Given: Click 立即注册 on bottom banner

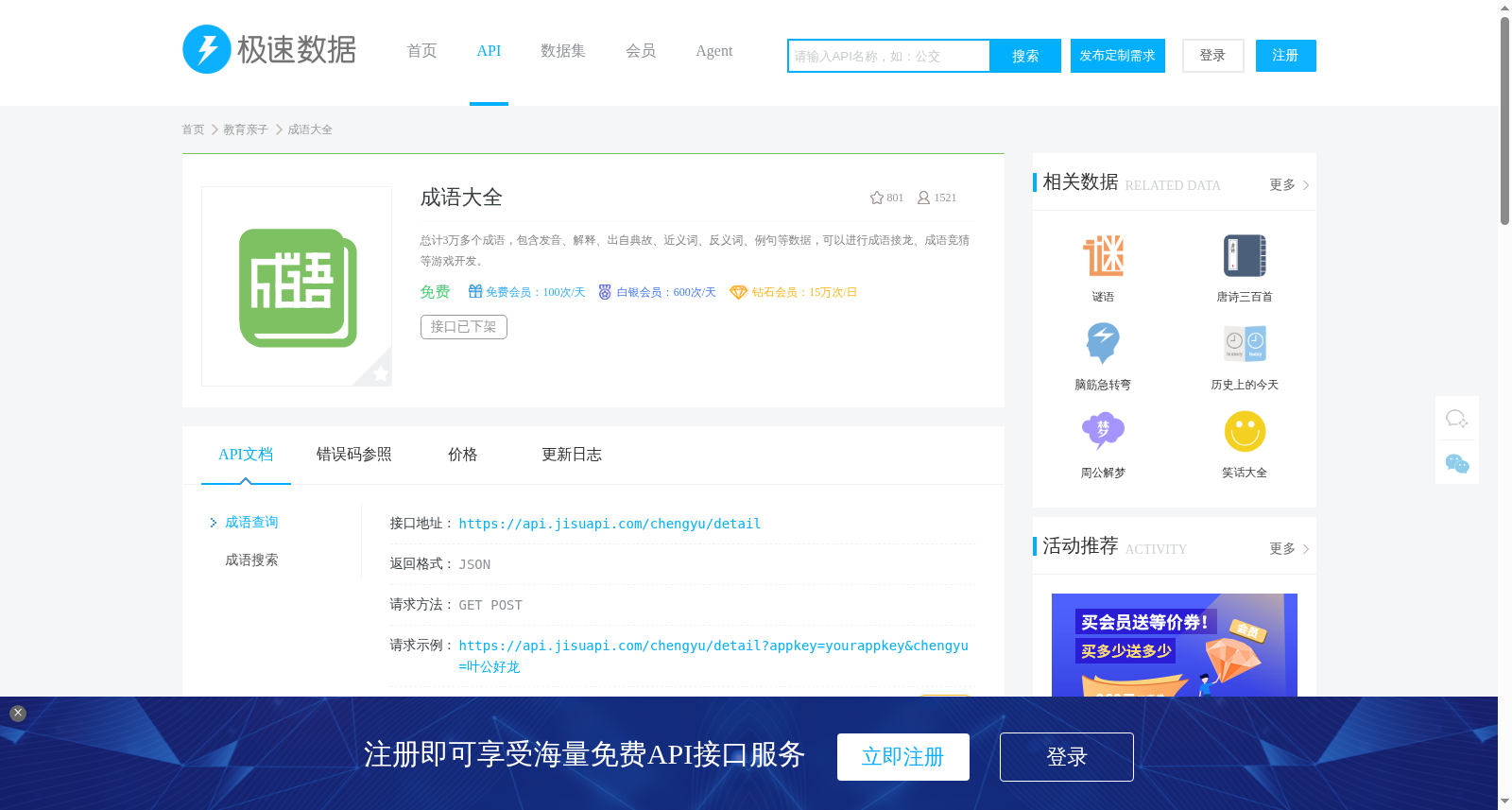Looking at the screenshot, I should (x=903, y=757).
